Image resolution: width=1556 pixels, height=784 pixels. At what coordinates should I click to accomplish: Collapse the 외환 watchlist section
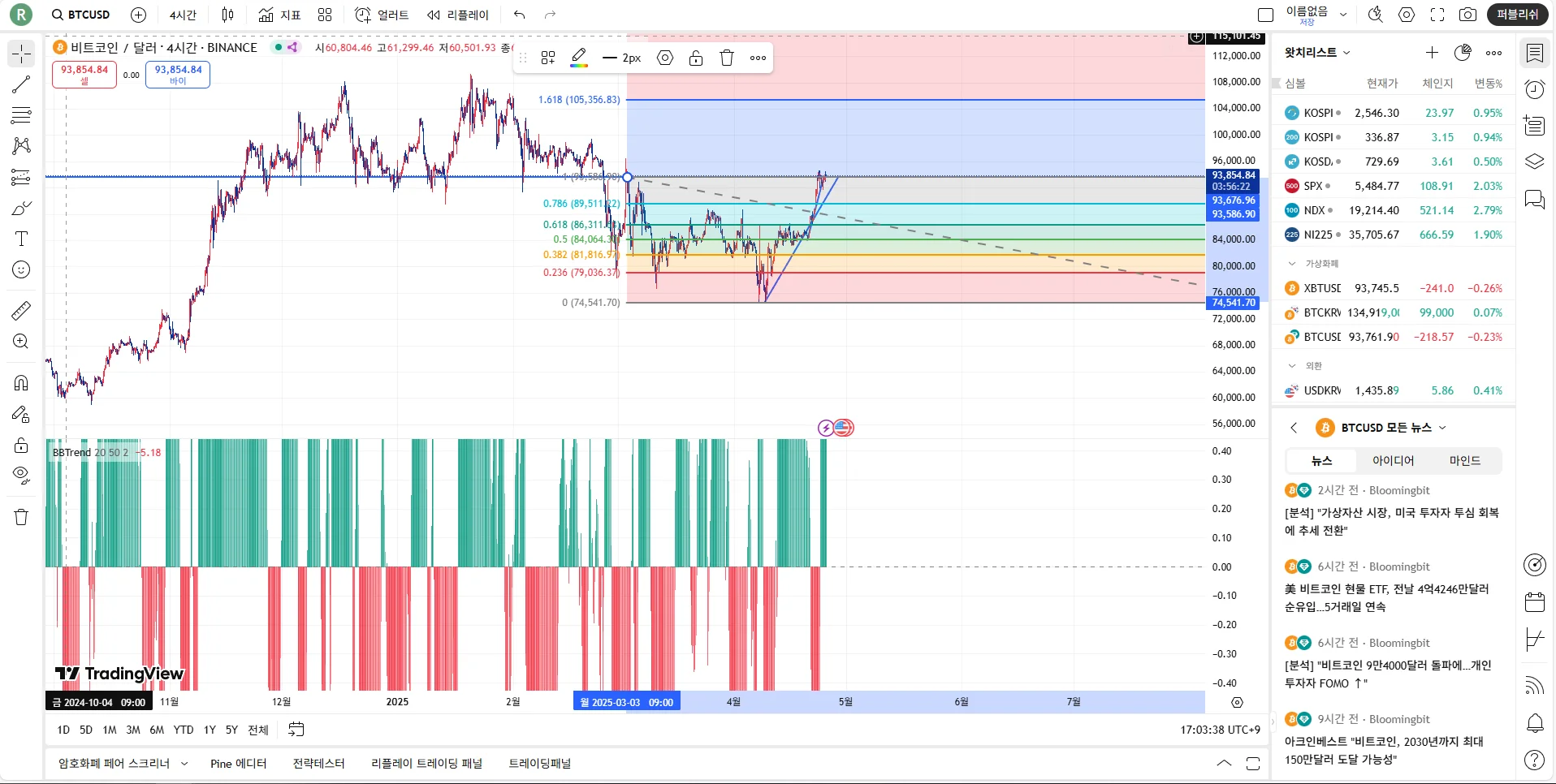(1292, 366)
